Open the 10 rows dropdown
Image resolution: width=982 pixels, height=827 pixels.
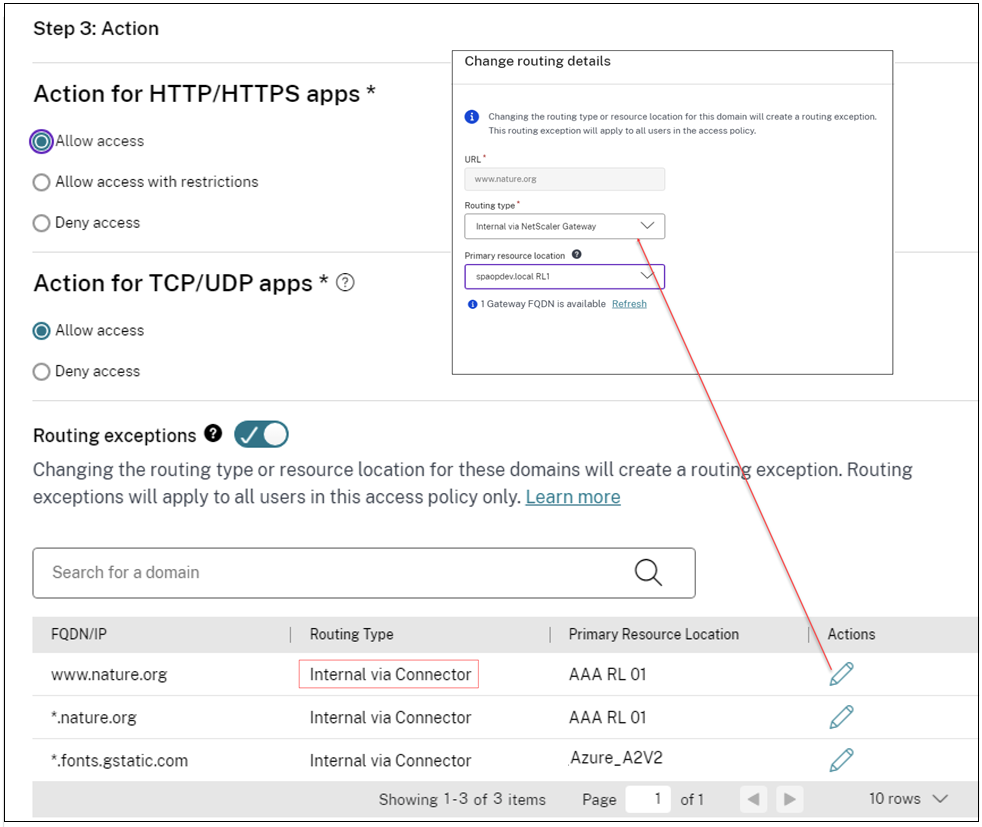903,798
